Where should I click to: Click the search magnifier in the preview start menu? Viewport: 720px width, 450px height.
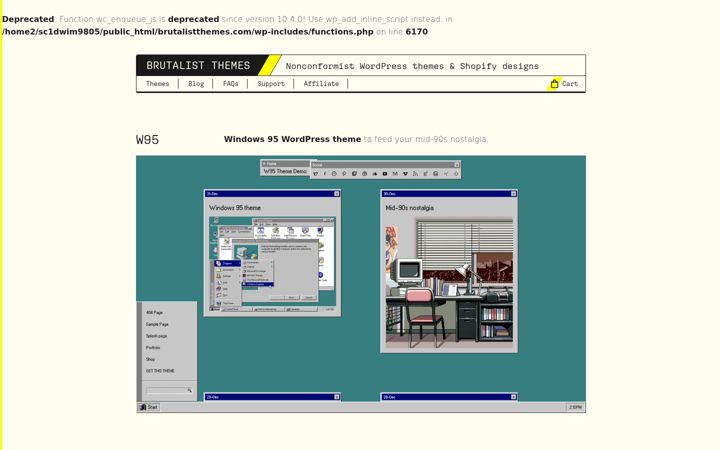coord(189,390)
